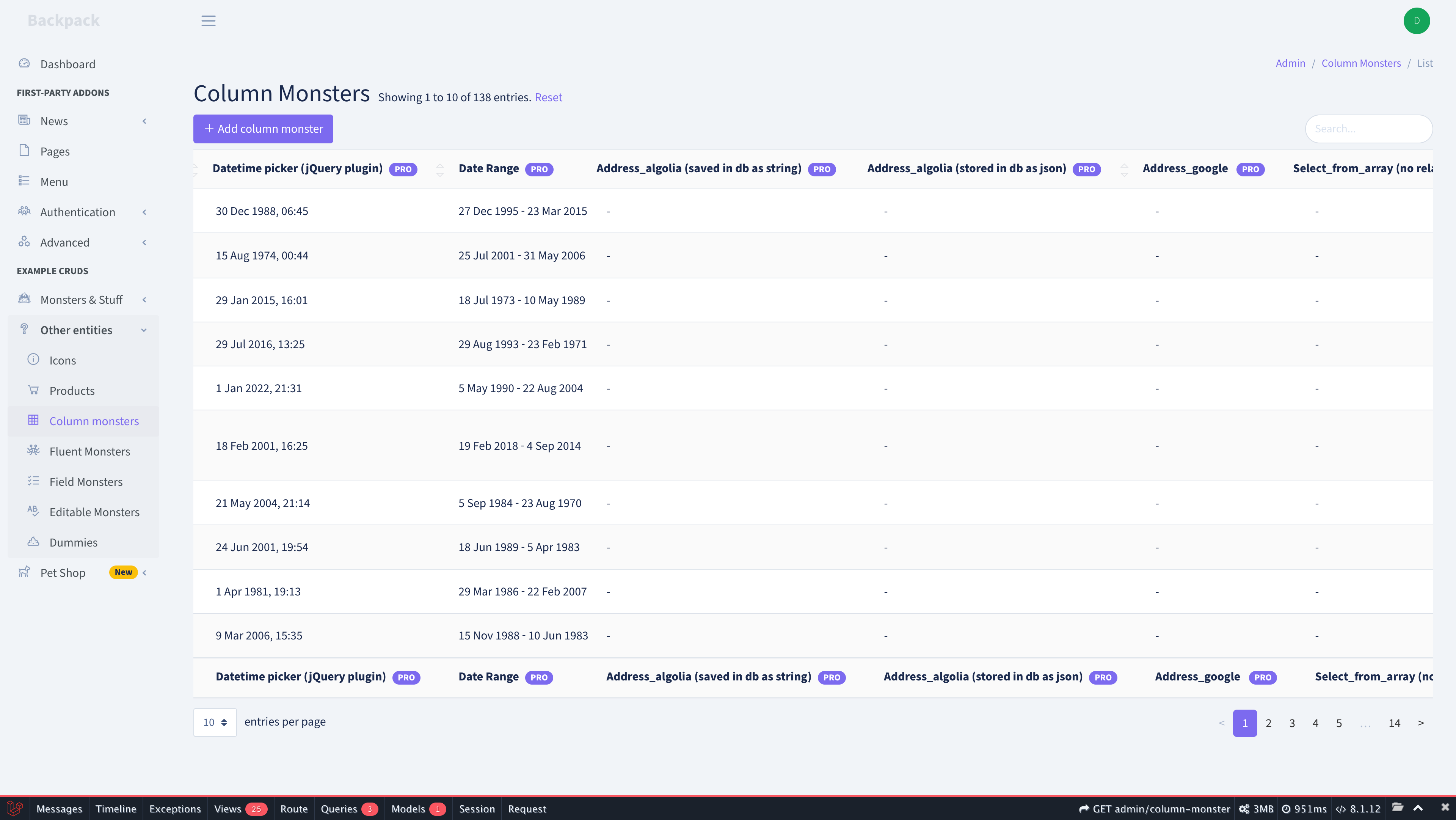This screenshot has height=820, width=1456.
Task: Click the Laravel debugbar logo icon
Action: click(14, 808)
